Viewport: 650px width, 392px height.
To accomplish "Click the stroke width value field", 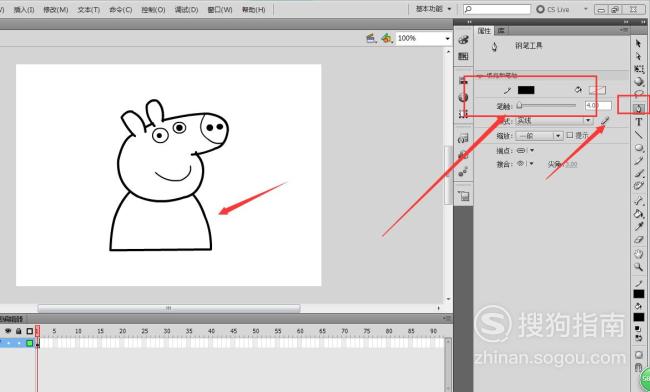I will click(x=598, y=106).
